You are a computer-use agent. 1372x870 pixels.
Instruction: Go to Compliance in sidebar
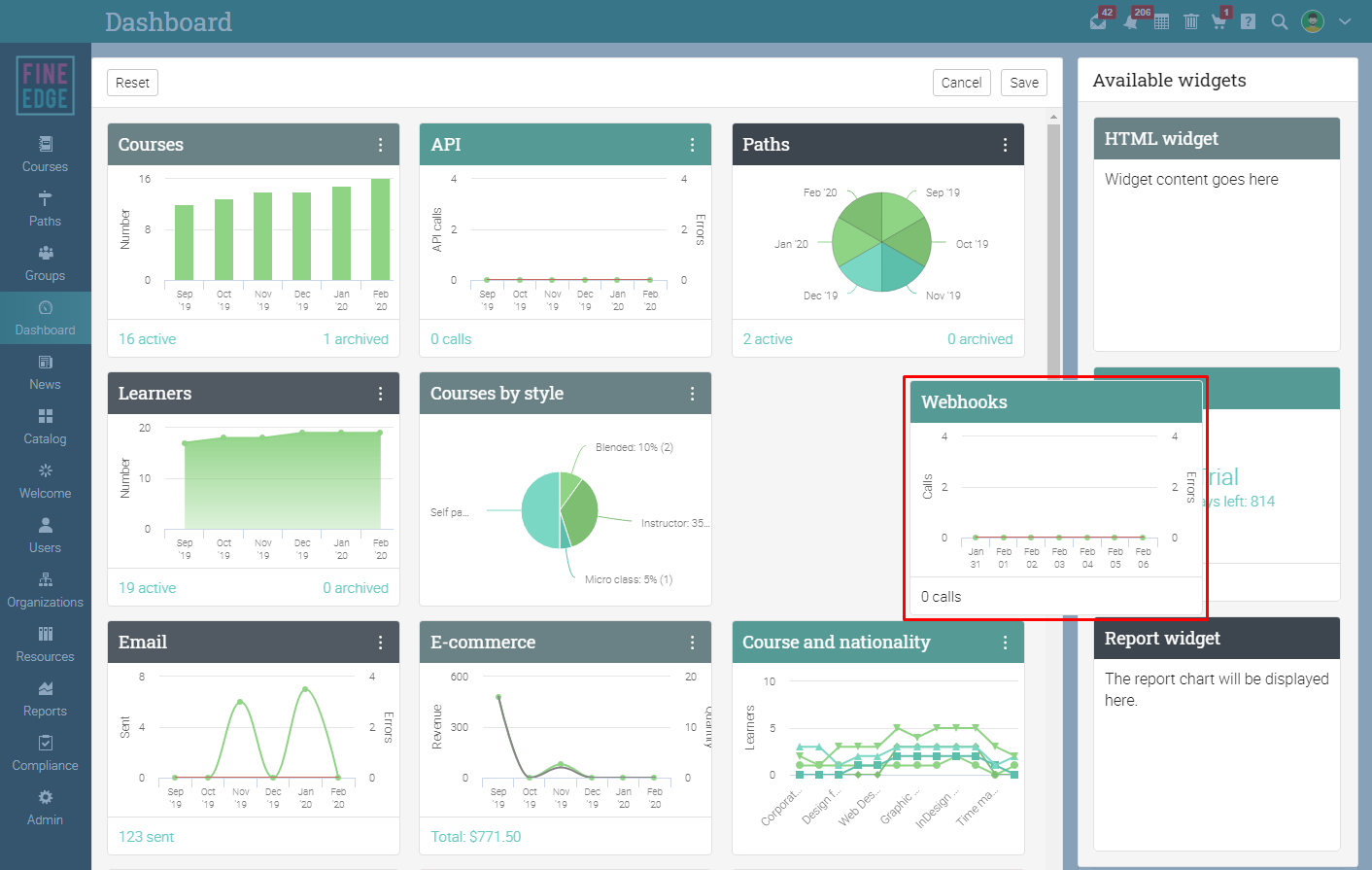(x=46, y=753)
